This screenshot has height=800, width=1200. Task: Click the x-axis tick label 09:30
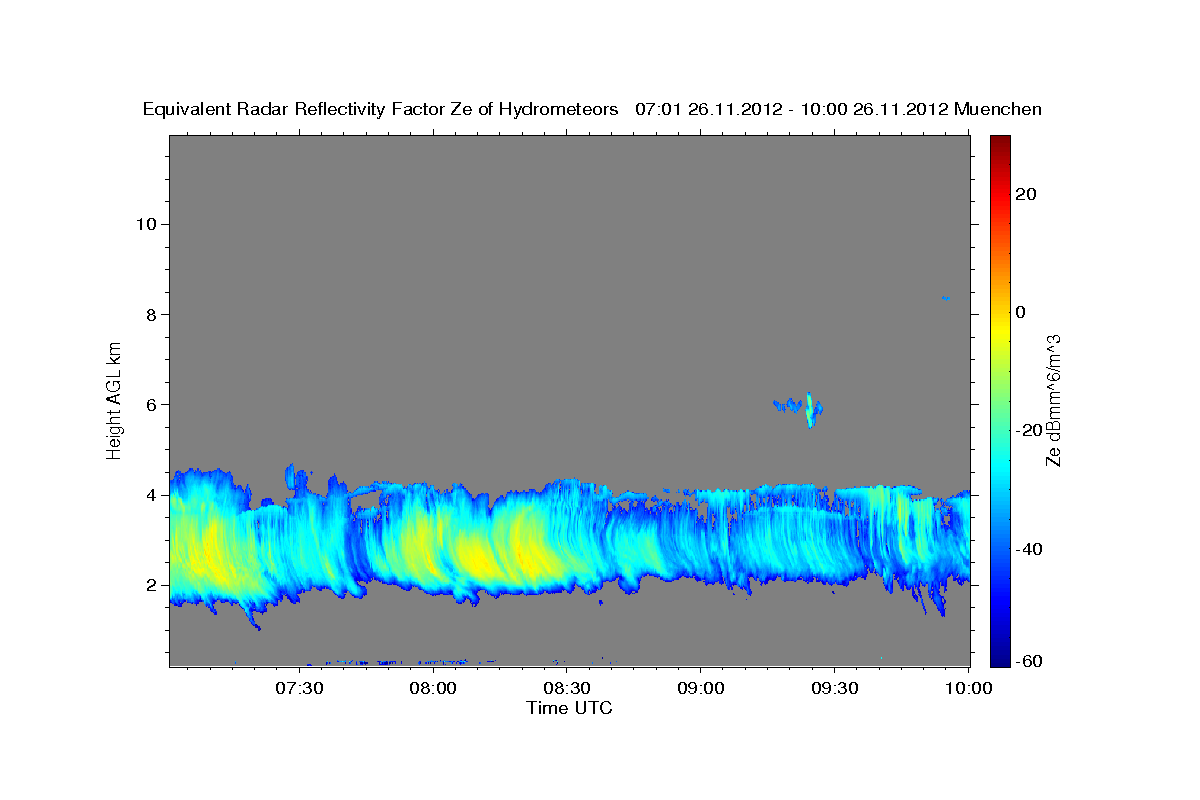(x=834, y=689)
